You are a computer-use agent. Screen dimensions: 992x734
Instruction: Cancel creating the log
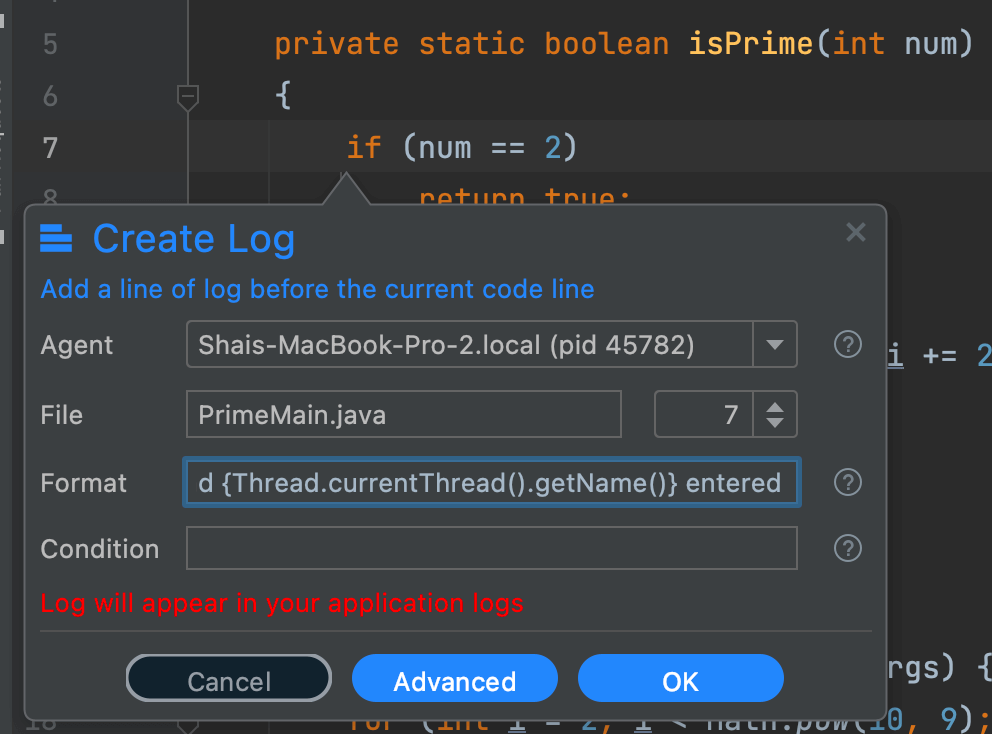[x=228, y=678]
